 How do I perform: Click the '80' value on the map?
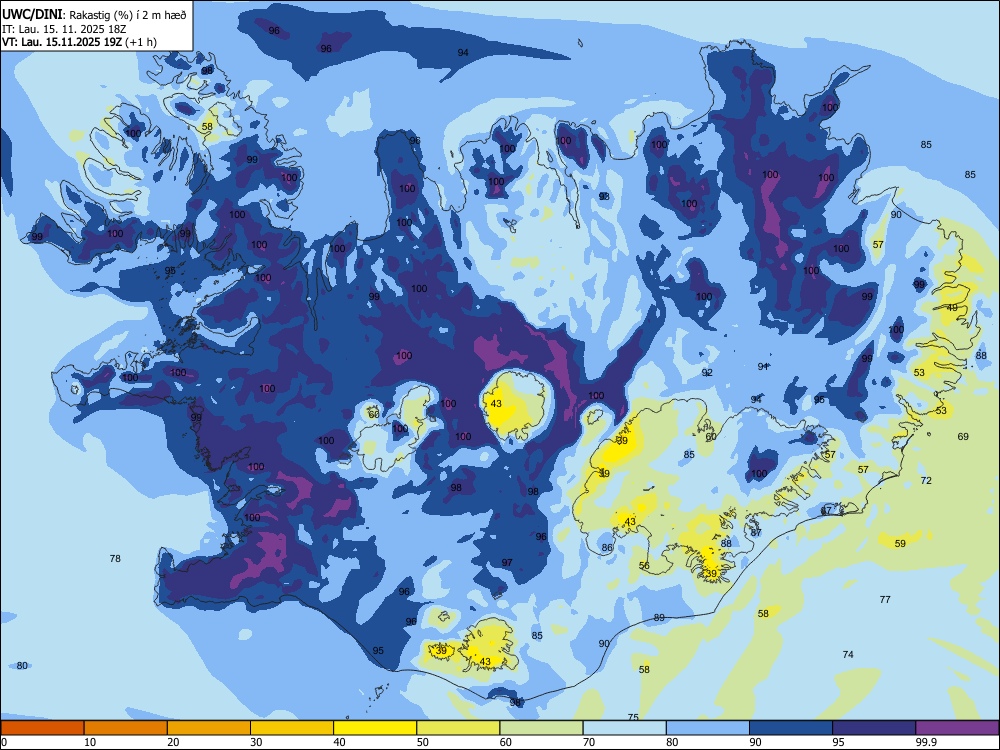22,665
